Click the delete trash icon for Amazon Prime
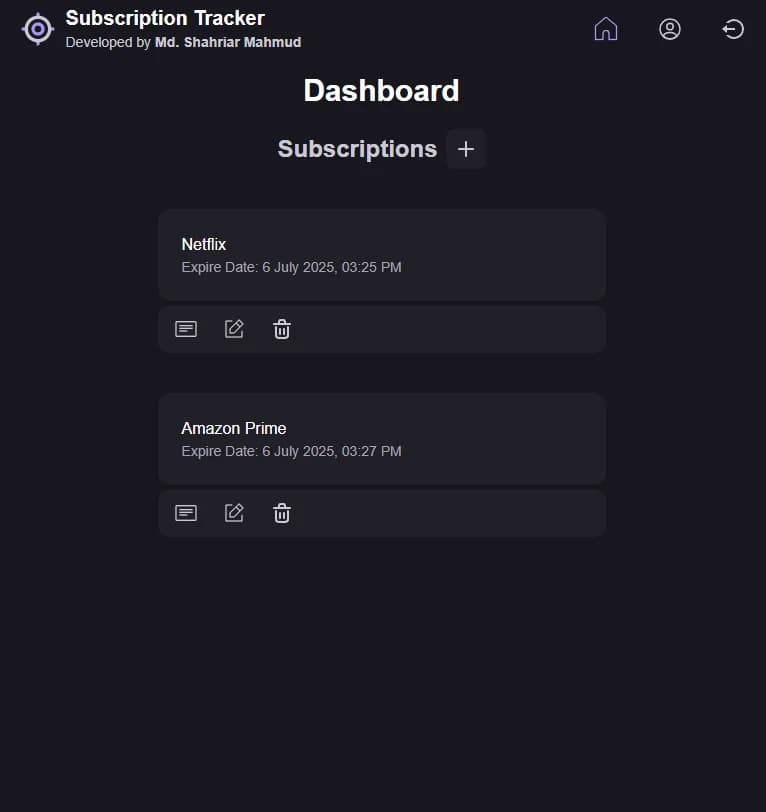The image size is (766, 812). (x=281, y=512)
